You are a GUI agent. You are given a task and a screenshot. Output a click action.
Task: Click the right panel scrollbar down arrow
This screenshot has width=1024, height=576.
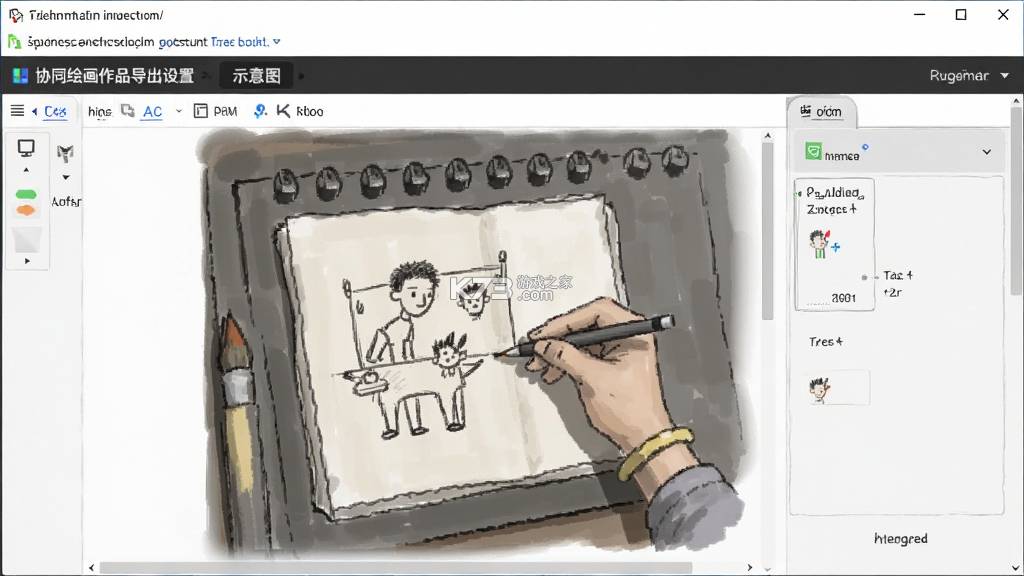pyautogui.click(x=1016, y=568)
